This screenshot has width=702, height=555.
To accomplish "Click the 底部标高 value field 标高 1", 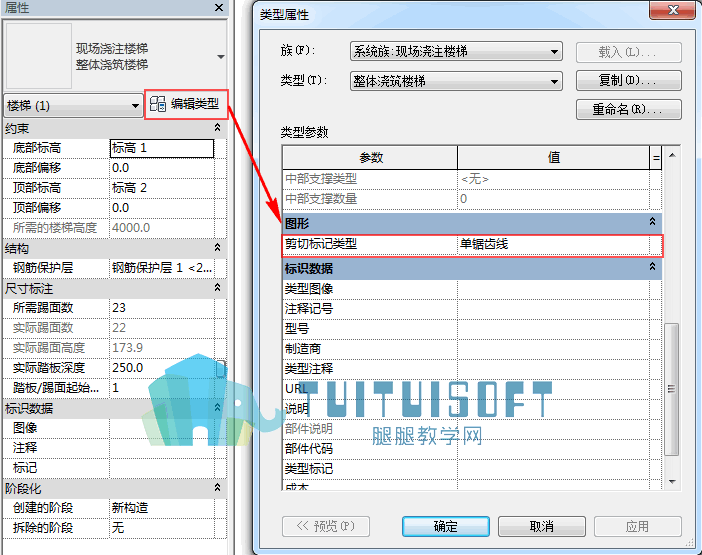I will 162,148.
